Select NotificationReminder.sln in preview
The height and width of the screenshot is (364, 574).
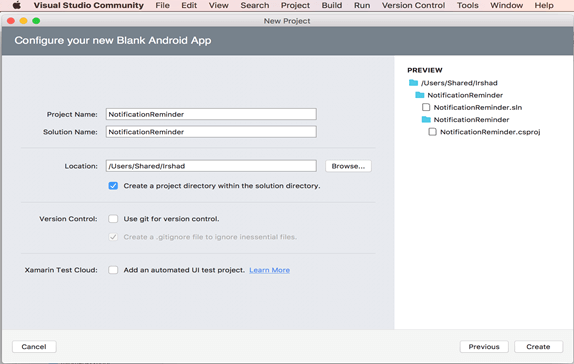pyautogui.click(x=478, y=107)
